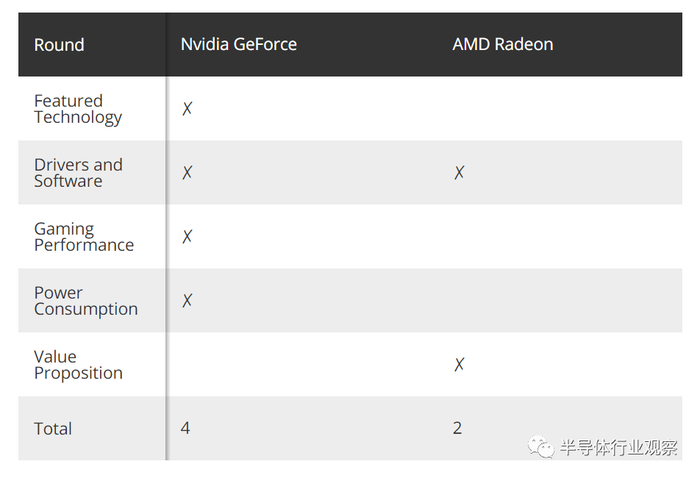The width and height of the screenshot is (700, 478).
Task: Click AMD's X in the Drivers and Software row
Action: [459, 172]
